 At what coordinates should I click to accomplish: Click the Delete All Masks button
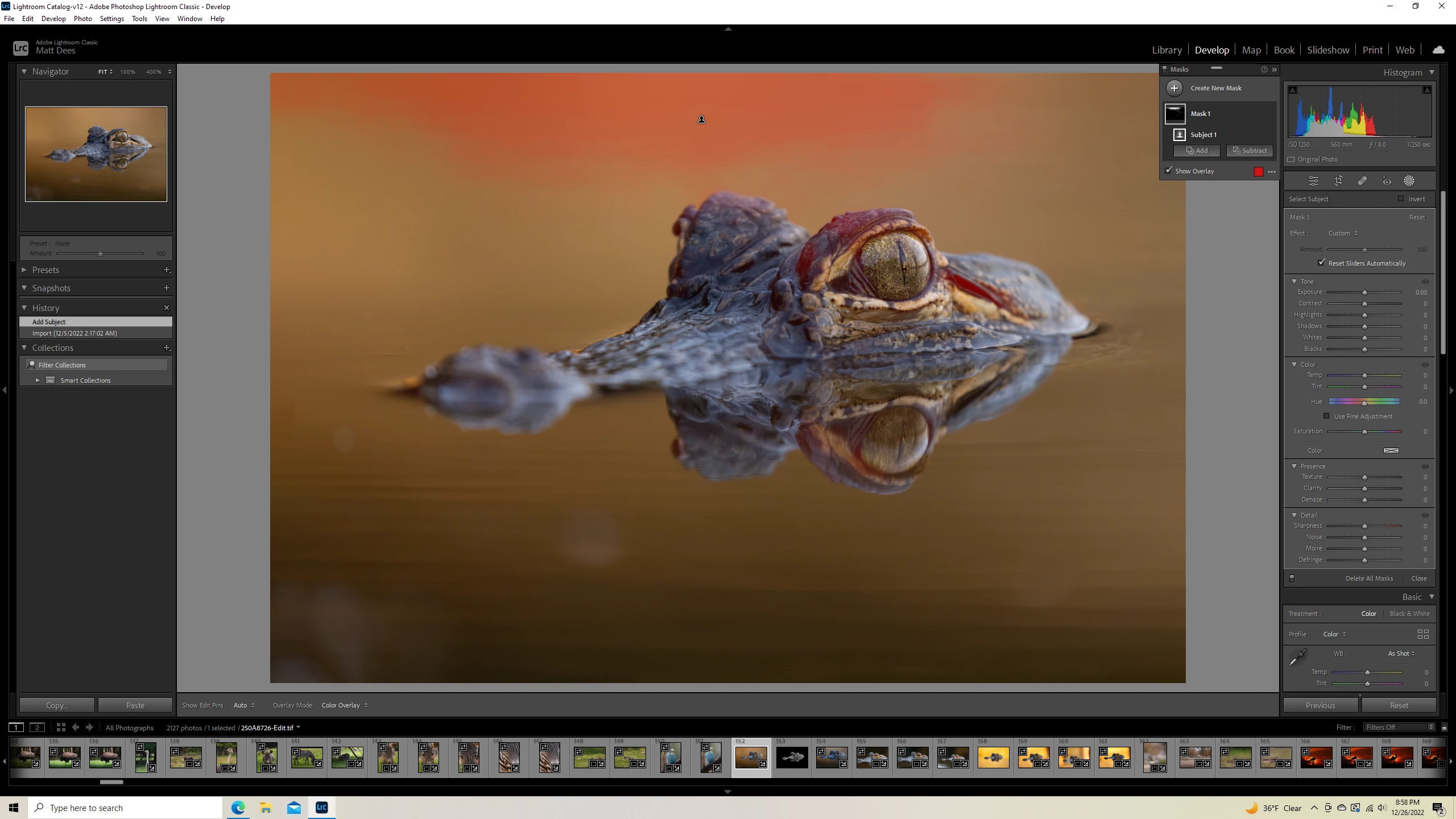click(x=1369, y=578)
